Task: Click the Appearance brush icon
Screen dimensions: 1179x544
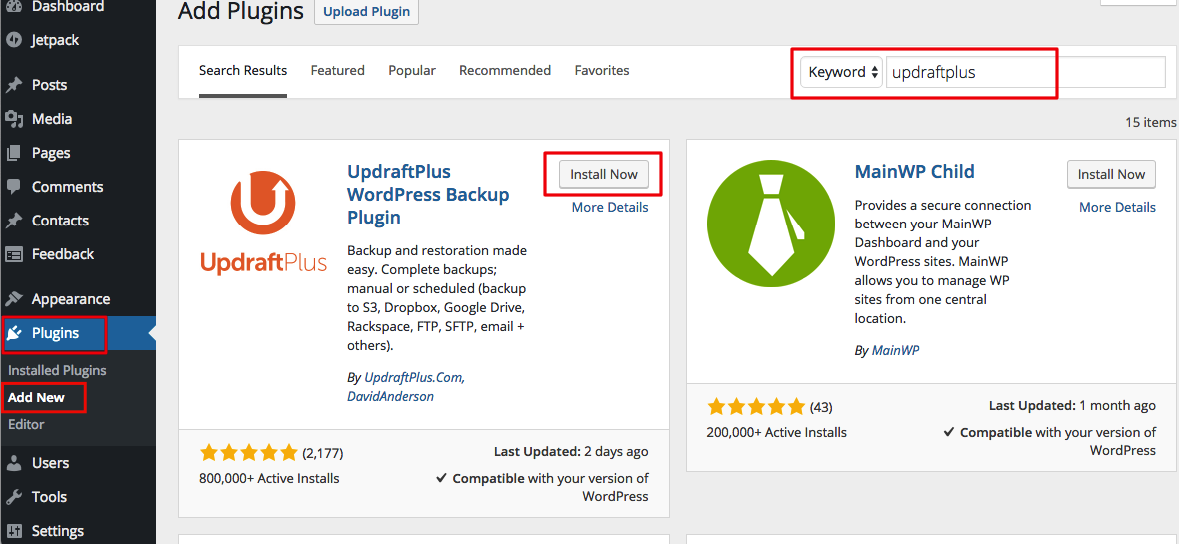Action: 14,299
